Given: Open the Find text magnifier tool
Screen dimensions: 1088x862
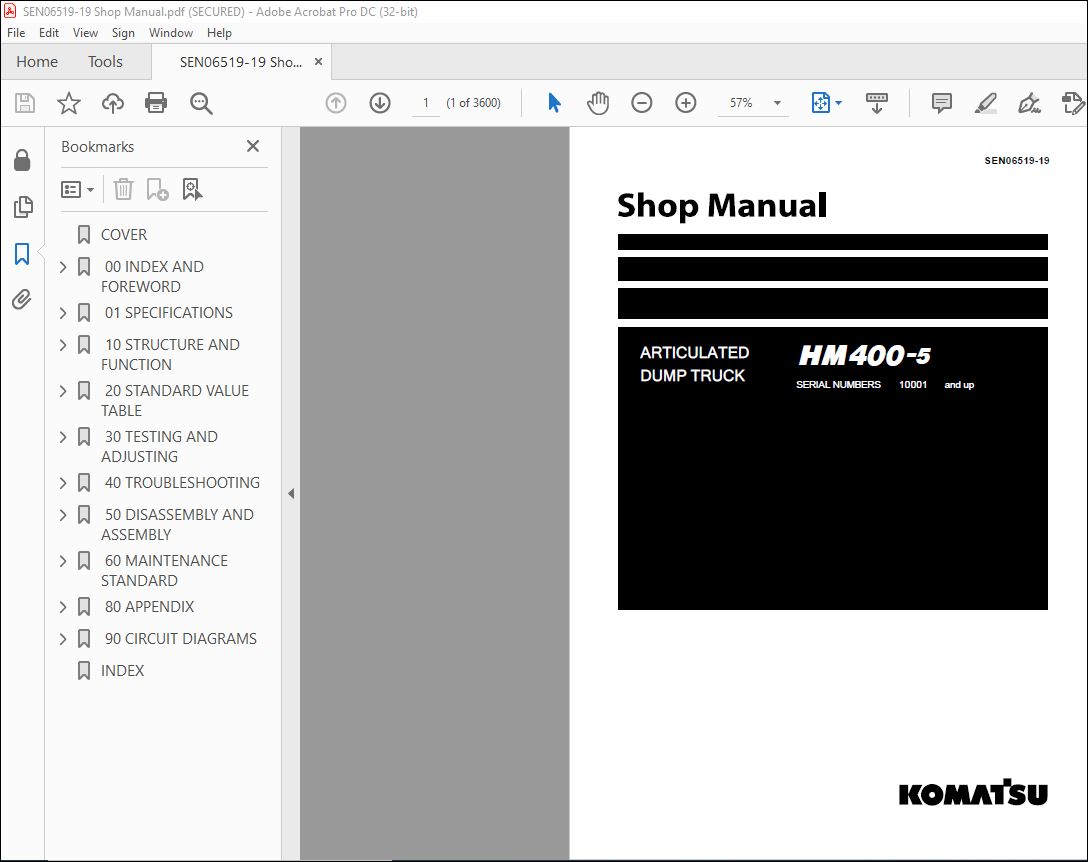Looking at the screenshot, I should pyautogui.click(x=201, y=103).
